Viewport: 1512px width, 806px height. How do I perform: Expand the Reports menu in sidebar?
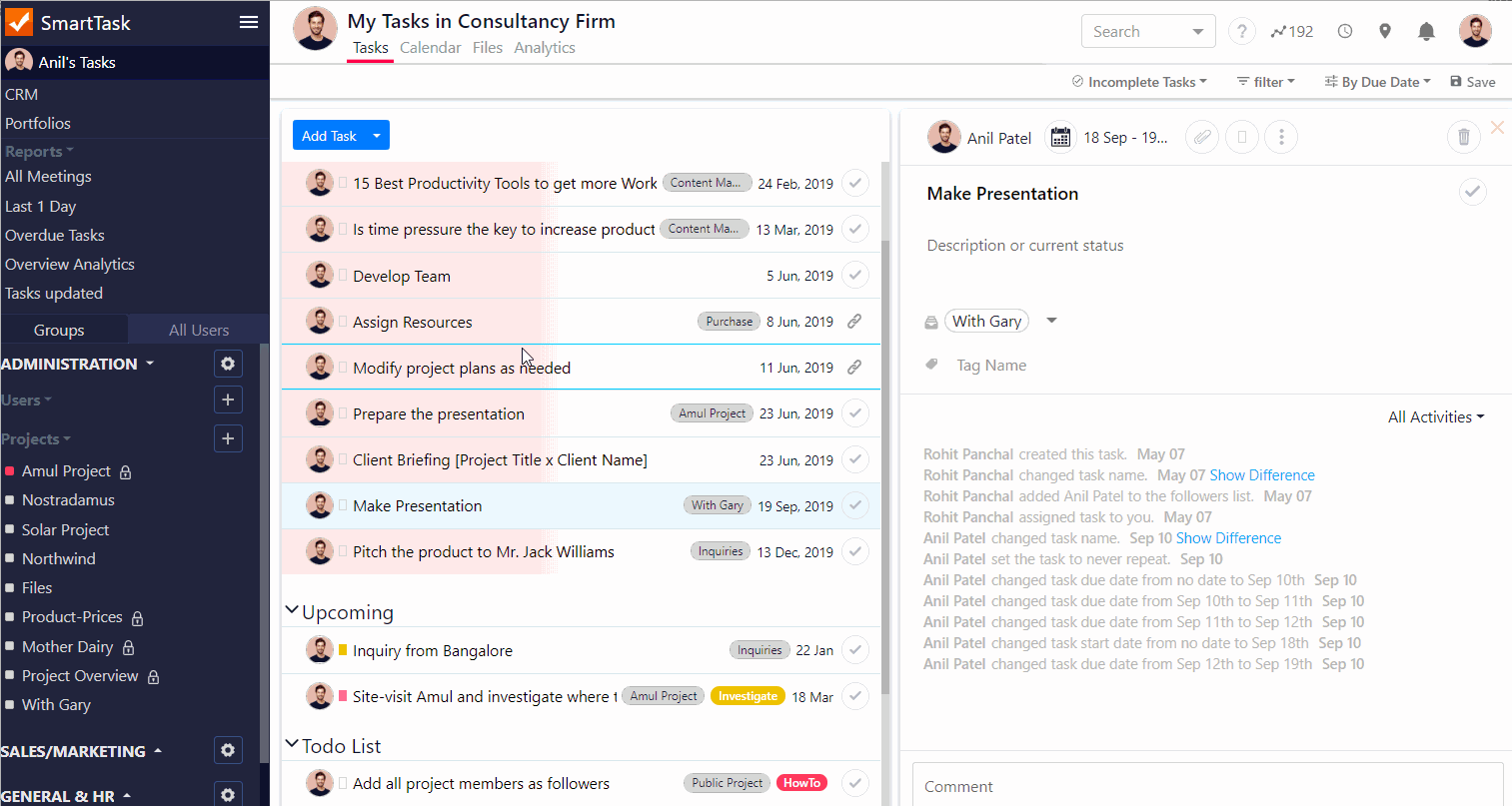[x=39, y=152]
